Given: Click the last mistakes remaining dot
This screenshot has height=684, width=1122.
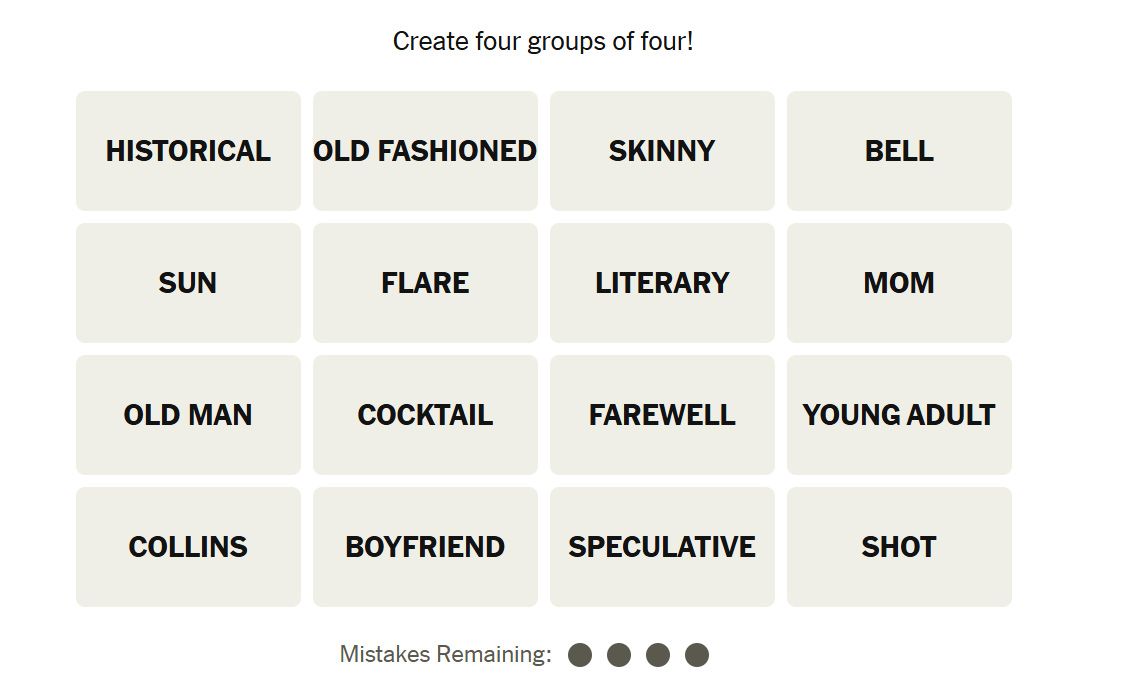Looking at the screenshot, I should [697, 655].
